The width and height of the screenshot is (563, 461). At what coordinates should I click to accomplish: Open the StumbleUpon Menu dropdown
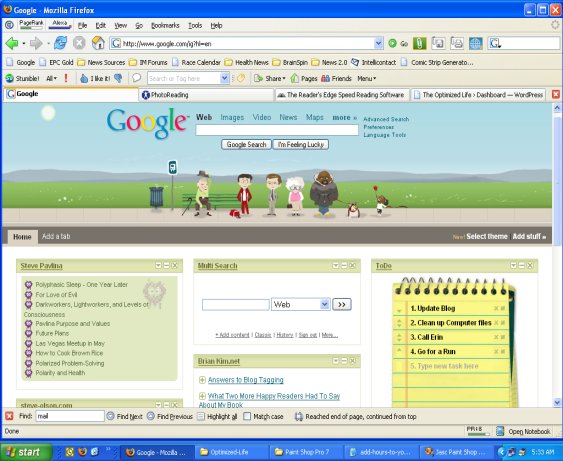pos(367,78)
